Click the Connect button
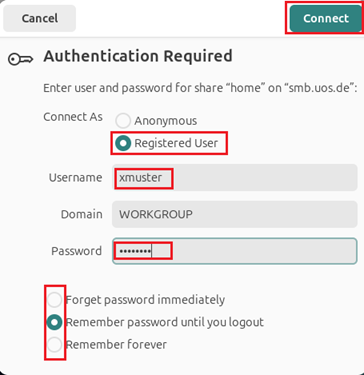This screenshot has height=375, width=364. click(326, 18)
